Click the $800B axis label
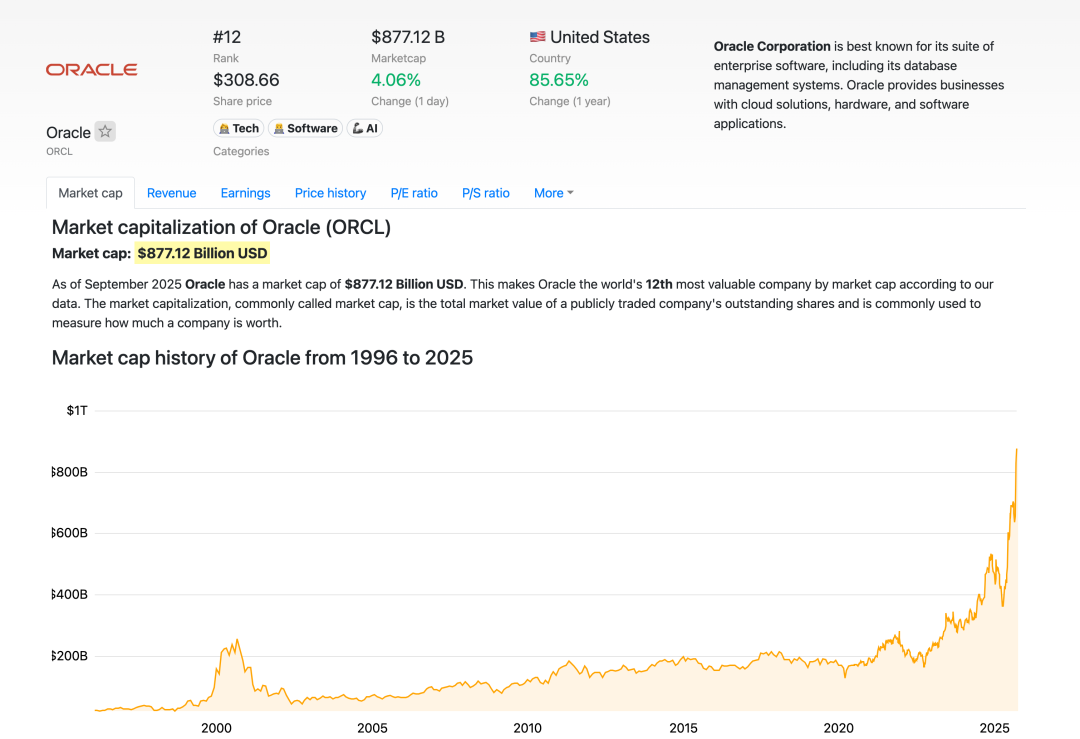The width and height of the screenshot is (1080, 739). click(x=70, y=472)
